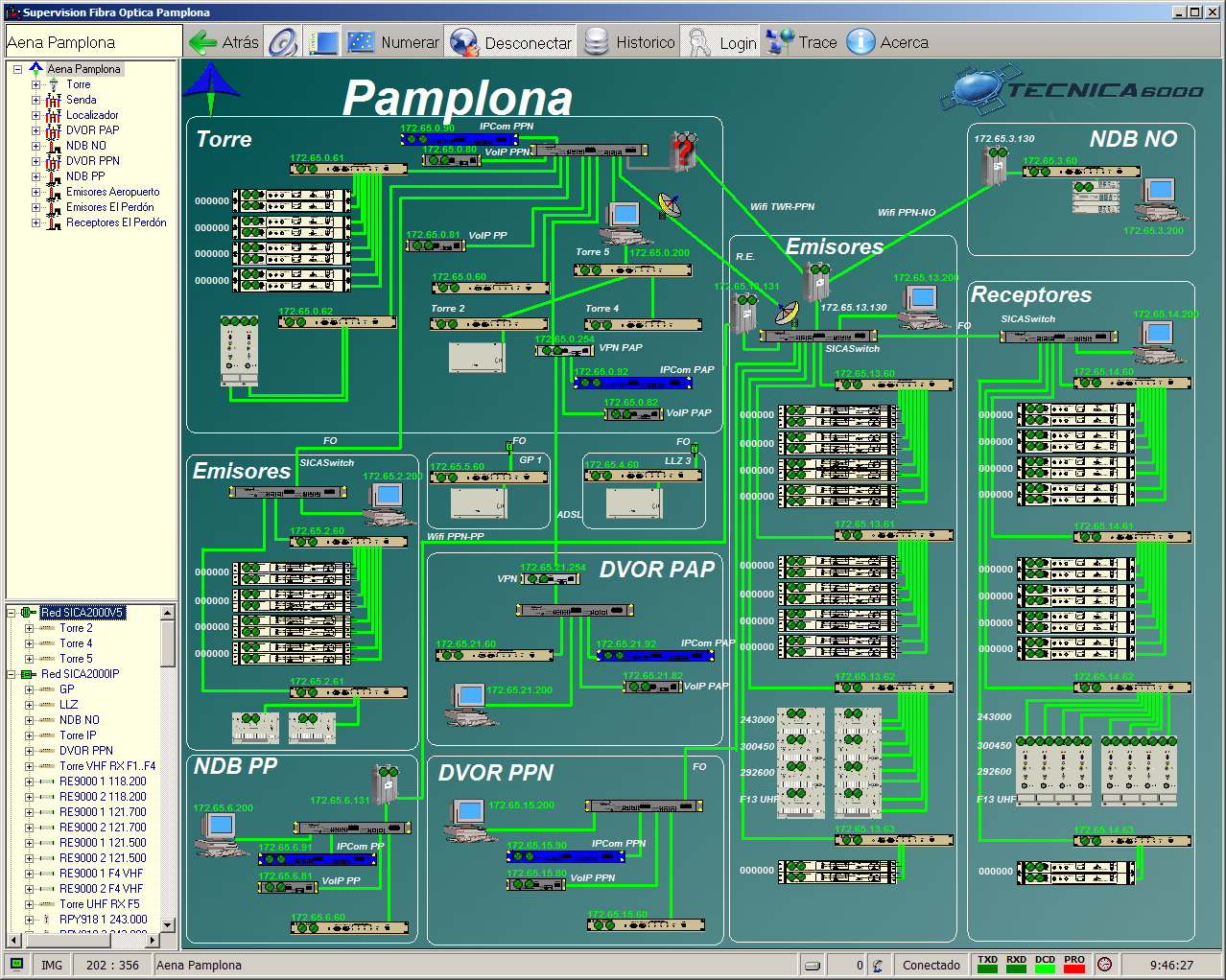Select DVOR PAP computer 172.65.21.200

tap(469, 704)
